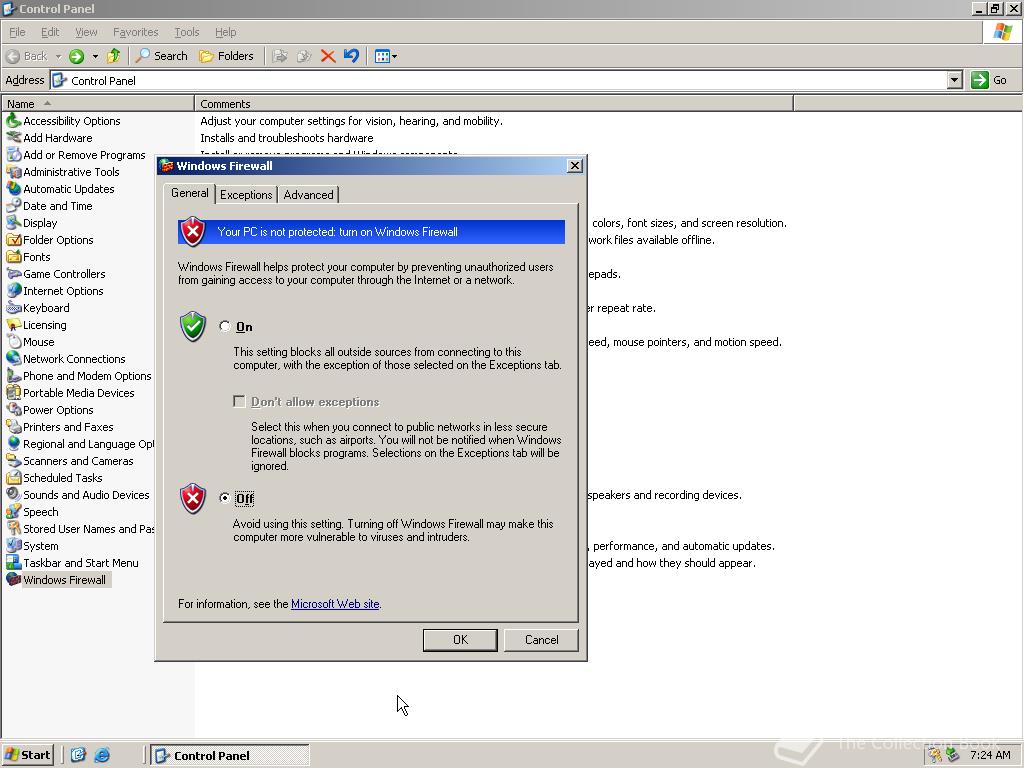The image size is (1024, 768).
Task: Select the Speech icon
Action: [x=13, y=511]
